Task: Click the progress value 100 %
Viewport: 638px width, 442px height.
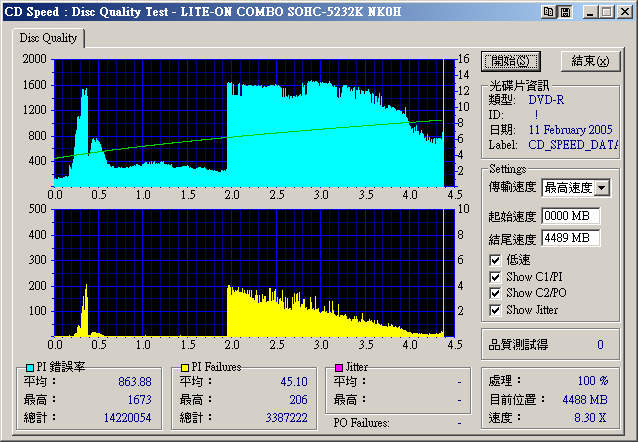Action: click(x=593, y=381)
